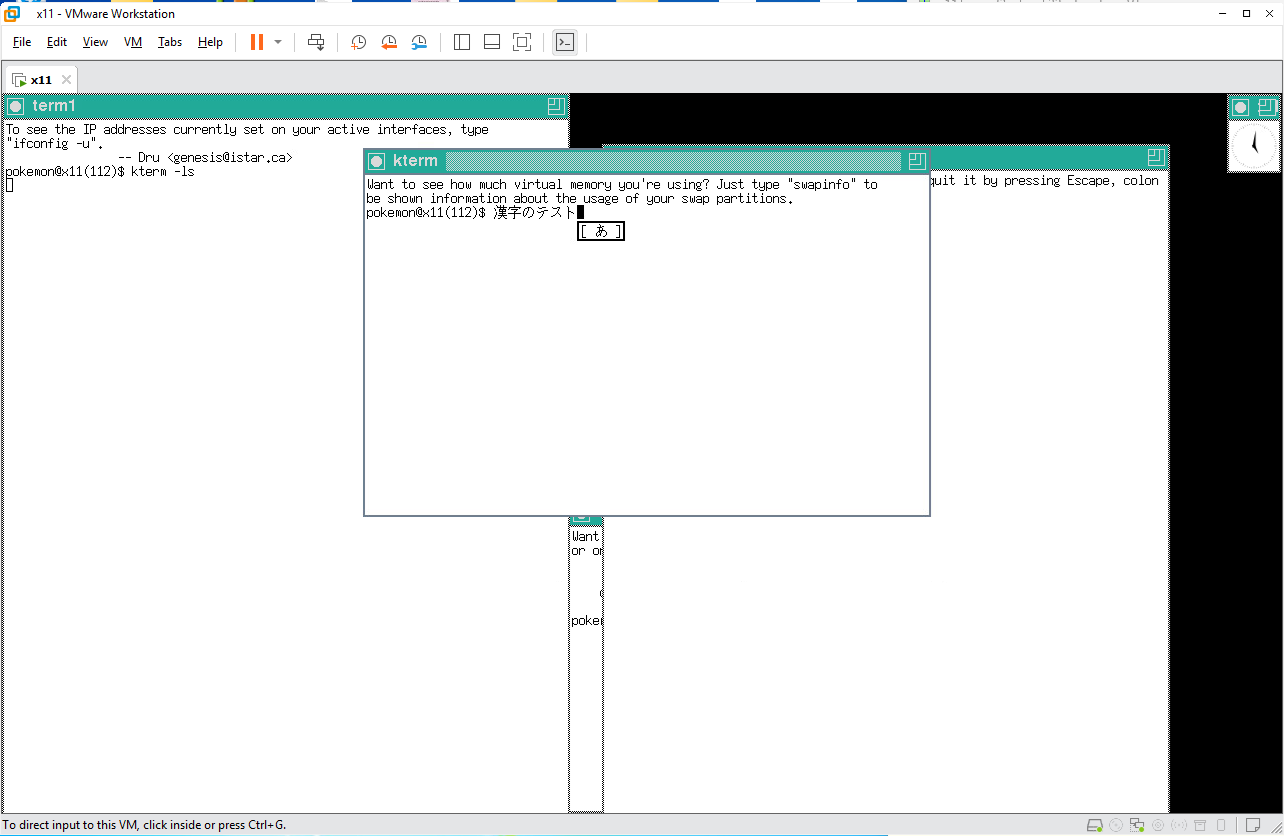Click the hard disk status icon
Image resolution: width=1284 pixels, height=836 pixels.
[x=1095, y=826]
